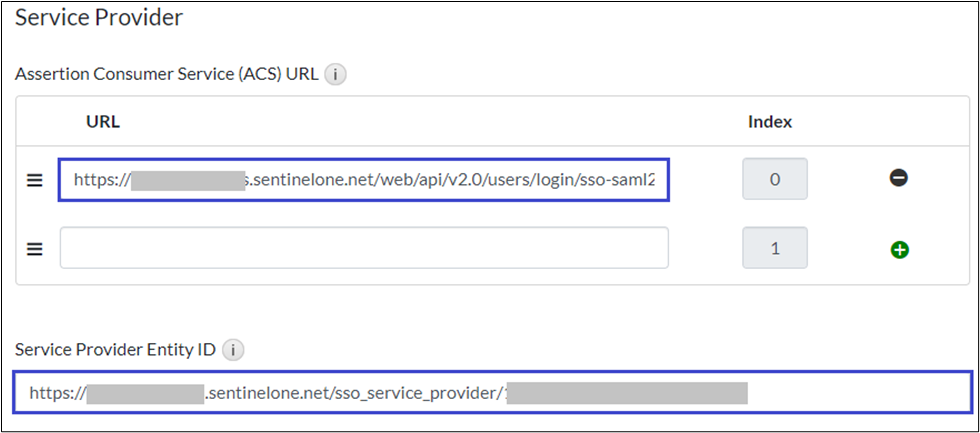Select the Index field showing 1
980x433 pixels.
(774, 248)
